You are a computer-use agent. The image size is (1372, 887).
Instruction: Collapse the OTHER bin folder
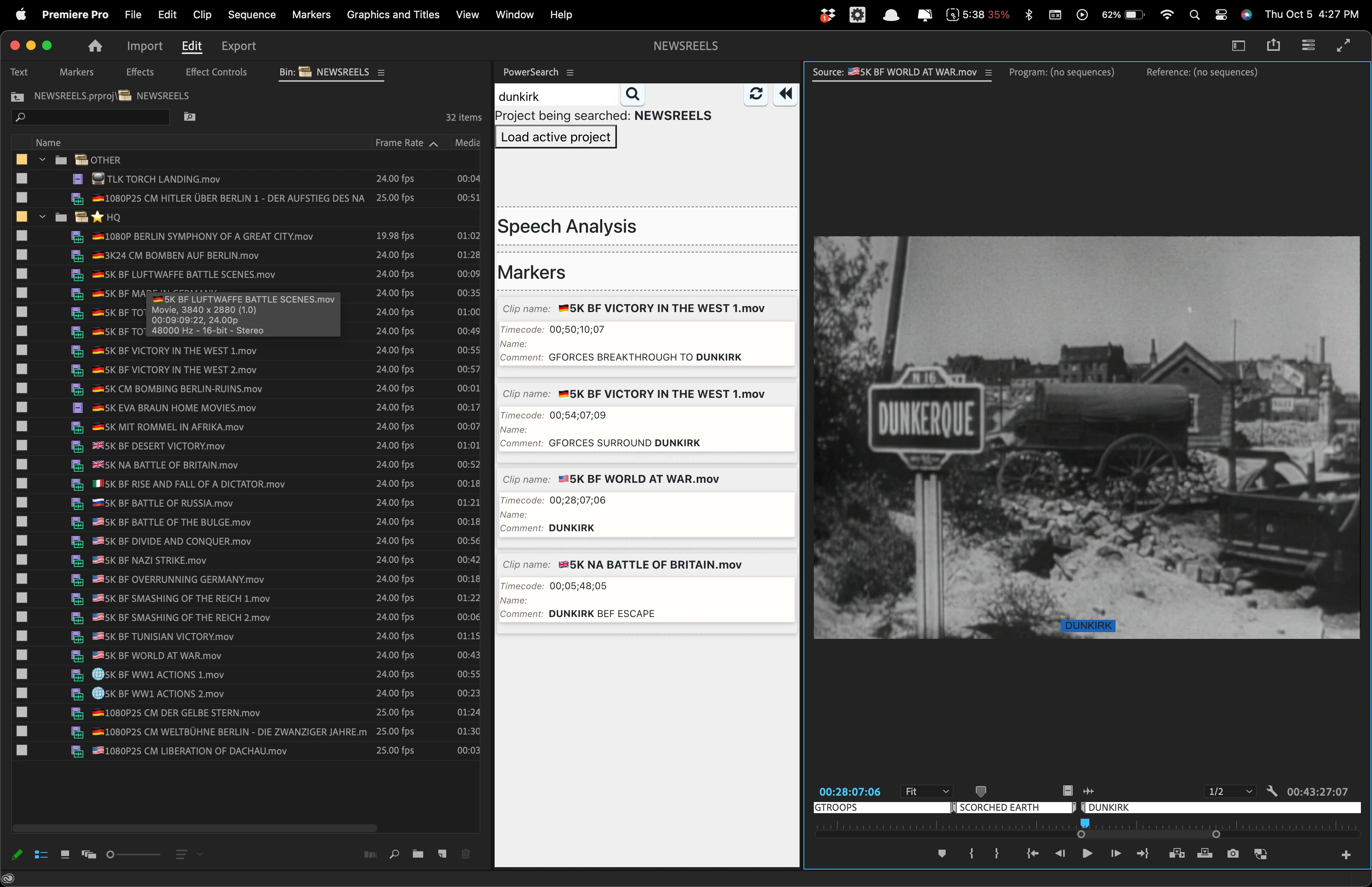pyautogui.click(x=42, y=160)
